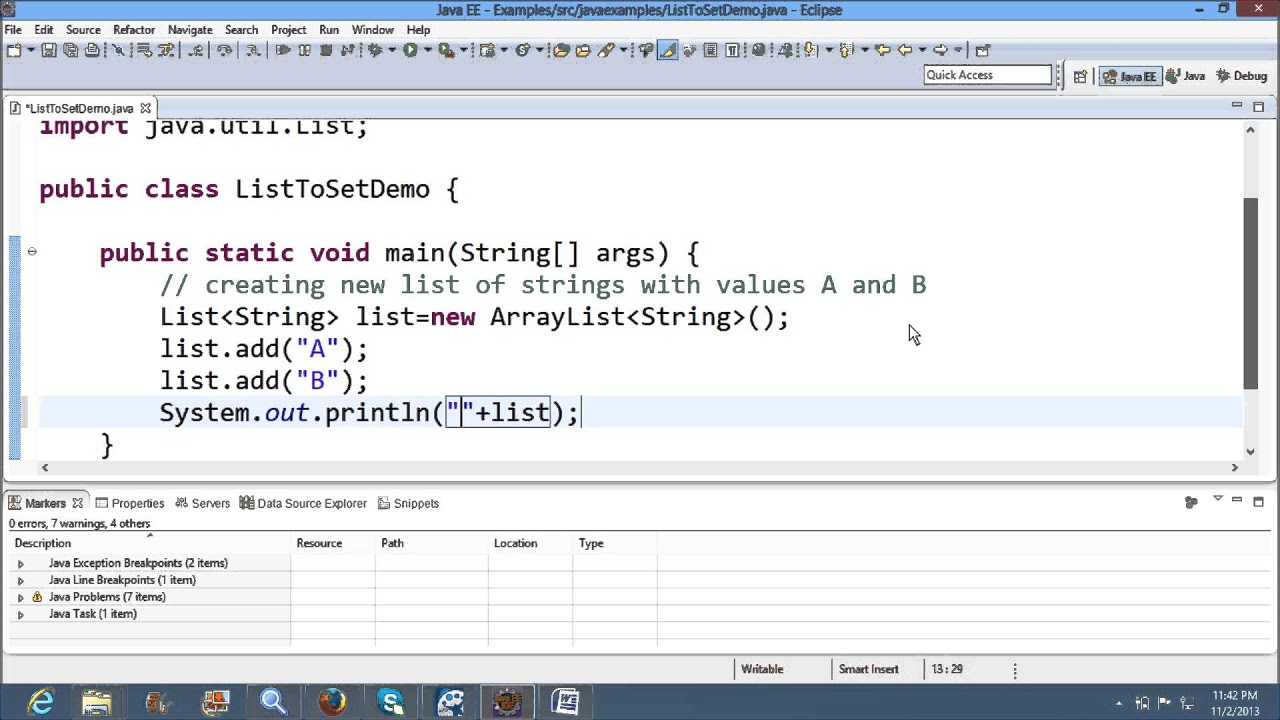Open Microsoft Word from the taskbar
The width and height of the screenshot is (1280, 720).
point(564,702)
